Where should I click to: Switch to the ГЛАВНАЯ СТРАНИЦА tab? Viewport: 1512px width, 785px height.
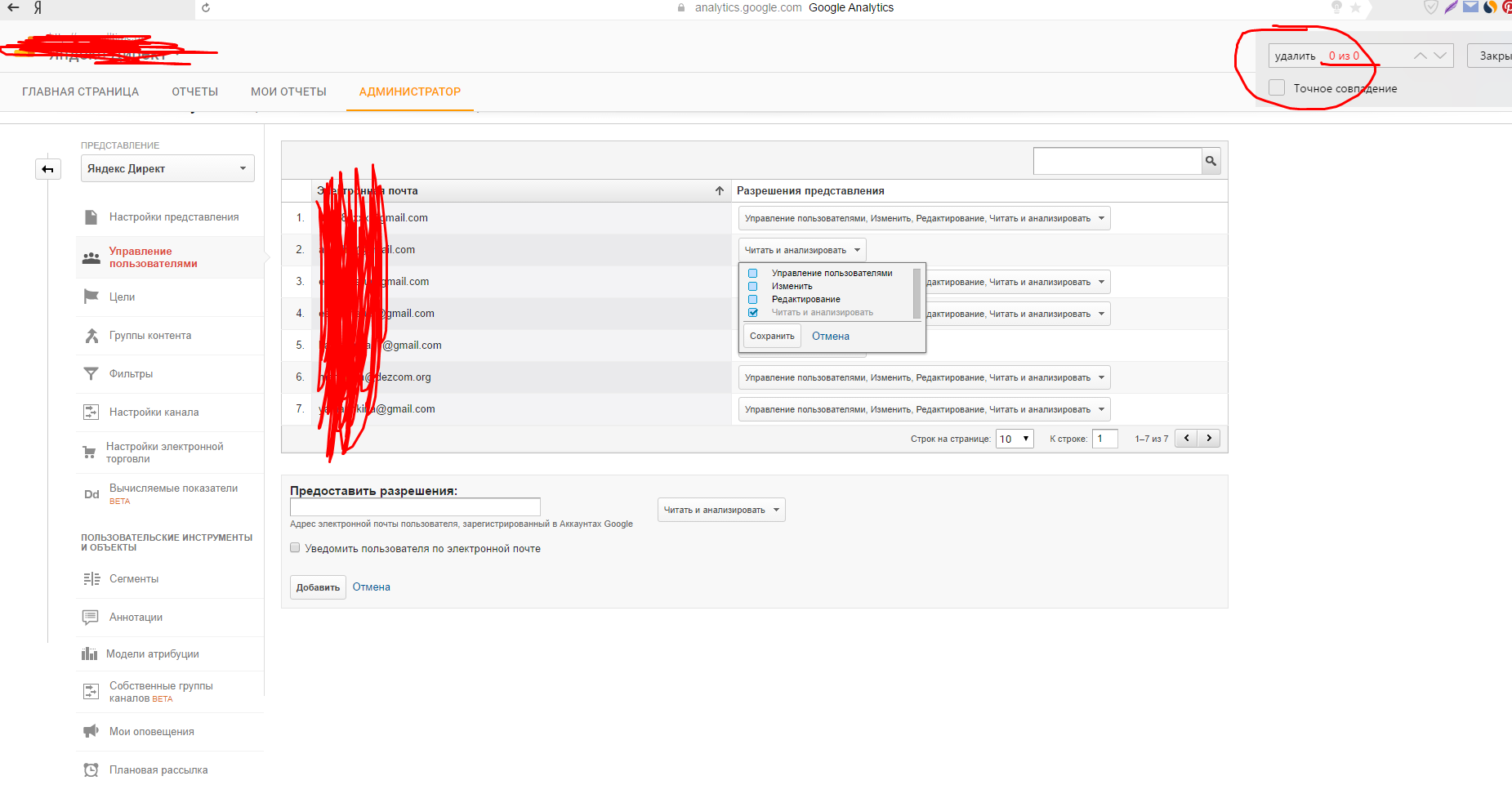tap(80, 91)
